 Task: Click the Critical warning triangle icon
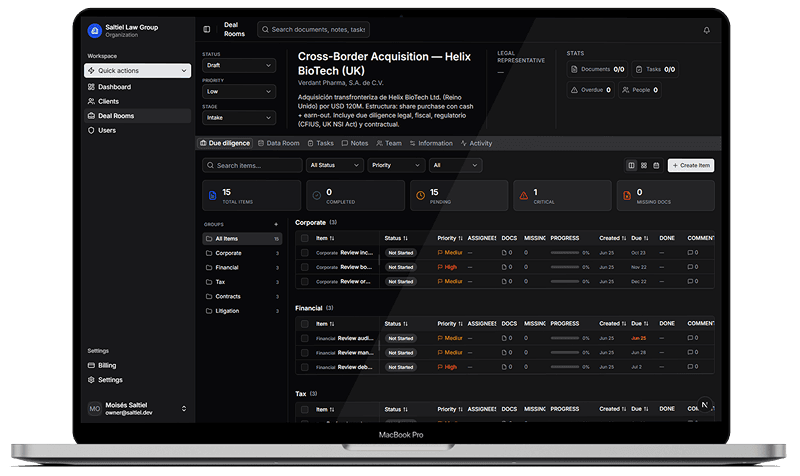[523, 195]
